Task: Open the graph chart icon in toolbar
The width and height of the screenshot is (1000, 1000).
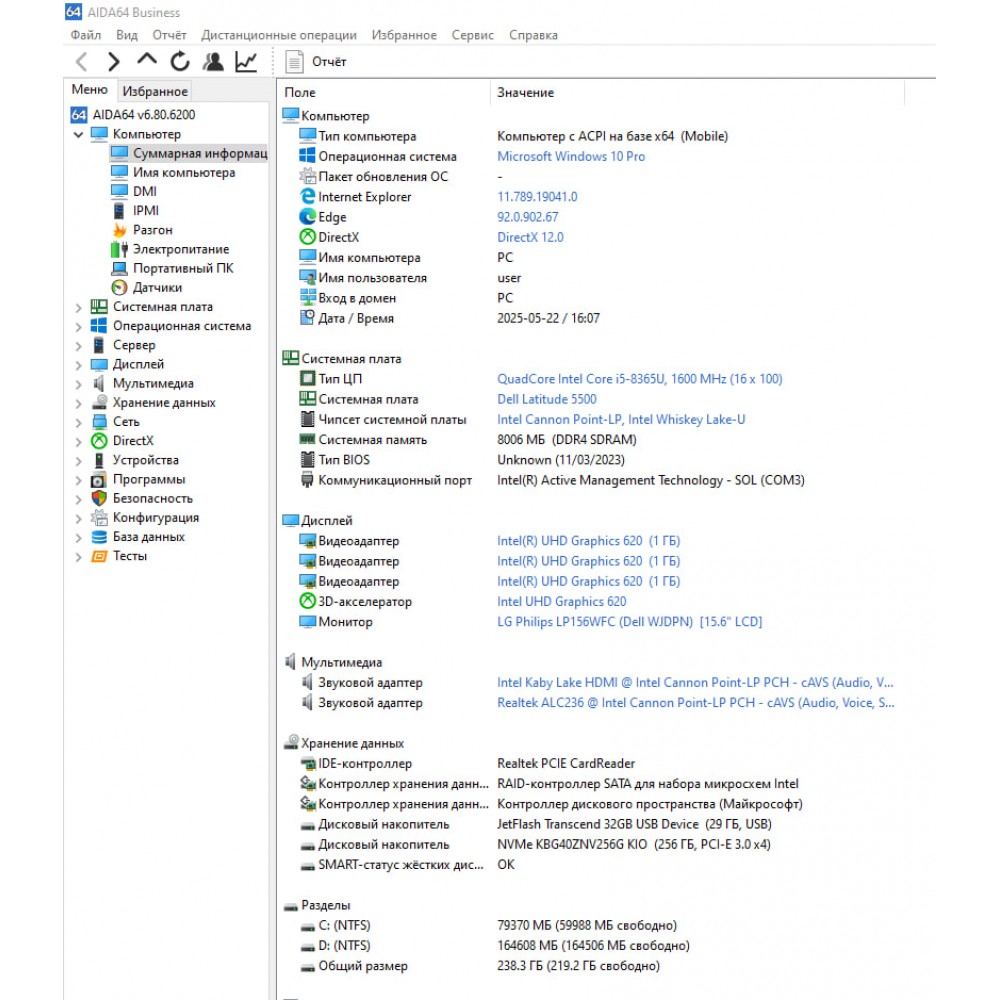Action: click(x=246, y=61)
